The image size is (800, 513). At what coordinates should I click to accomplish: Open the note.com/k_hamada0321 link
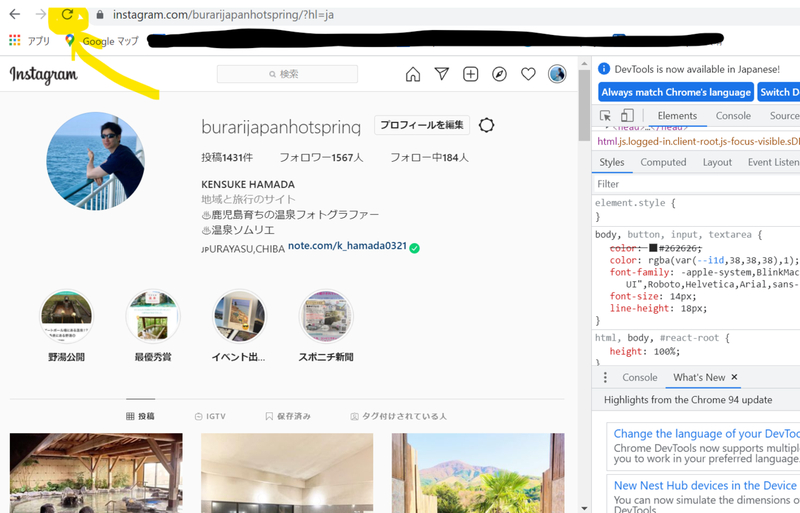[347, 246]
